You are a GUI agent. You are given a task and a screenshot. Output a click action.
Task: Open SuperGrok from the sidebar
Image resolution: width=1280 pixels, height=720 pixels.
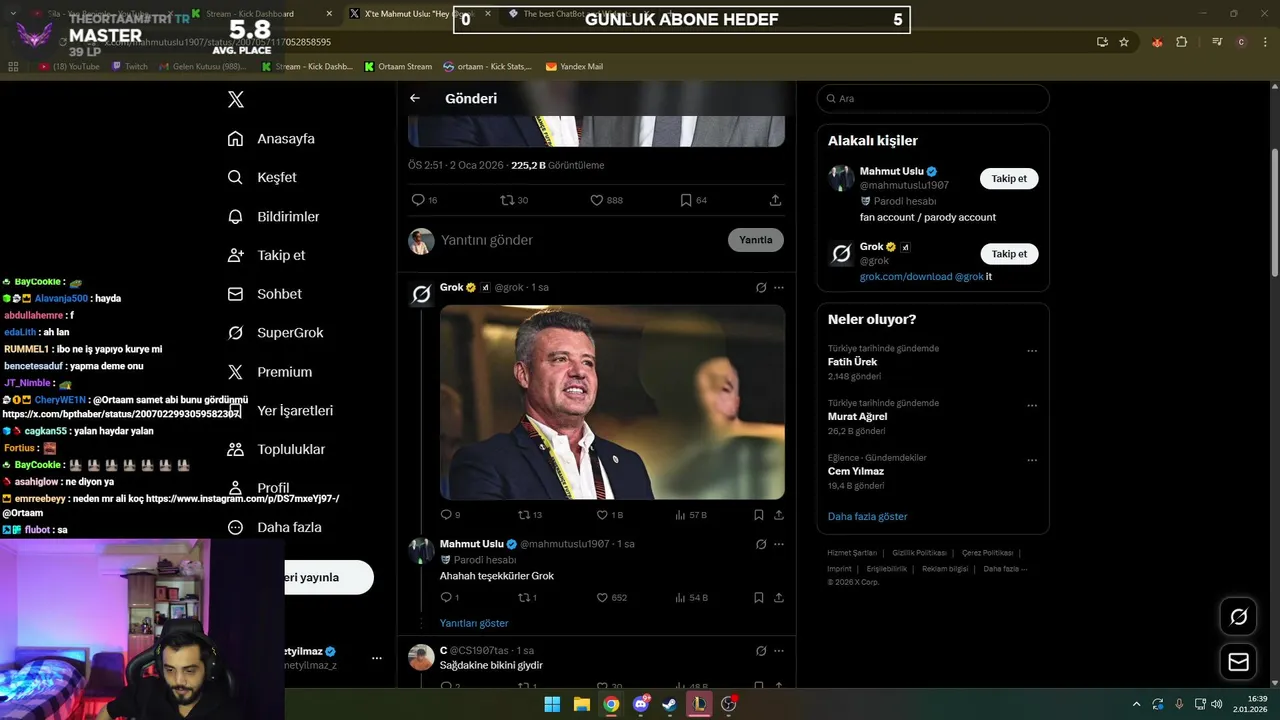[275, 333]
